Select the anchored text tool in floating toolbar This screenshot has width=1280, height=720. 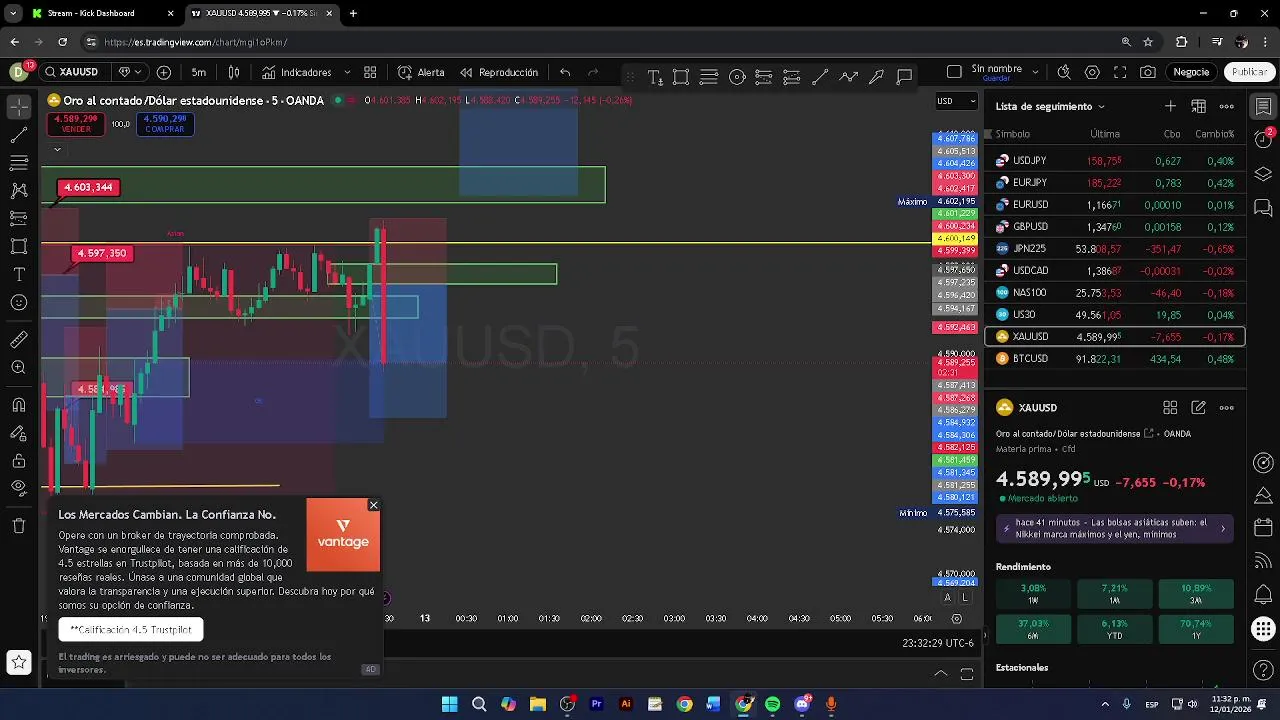coord(654,77)
